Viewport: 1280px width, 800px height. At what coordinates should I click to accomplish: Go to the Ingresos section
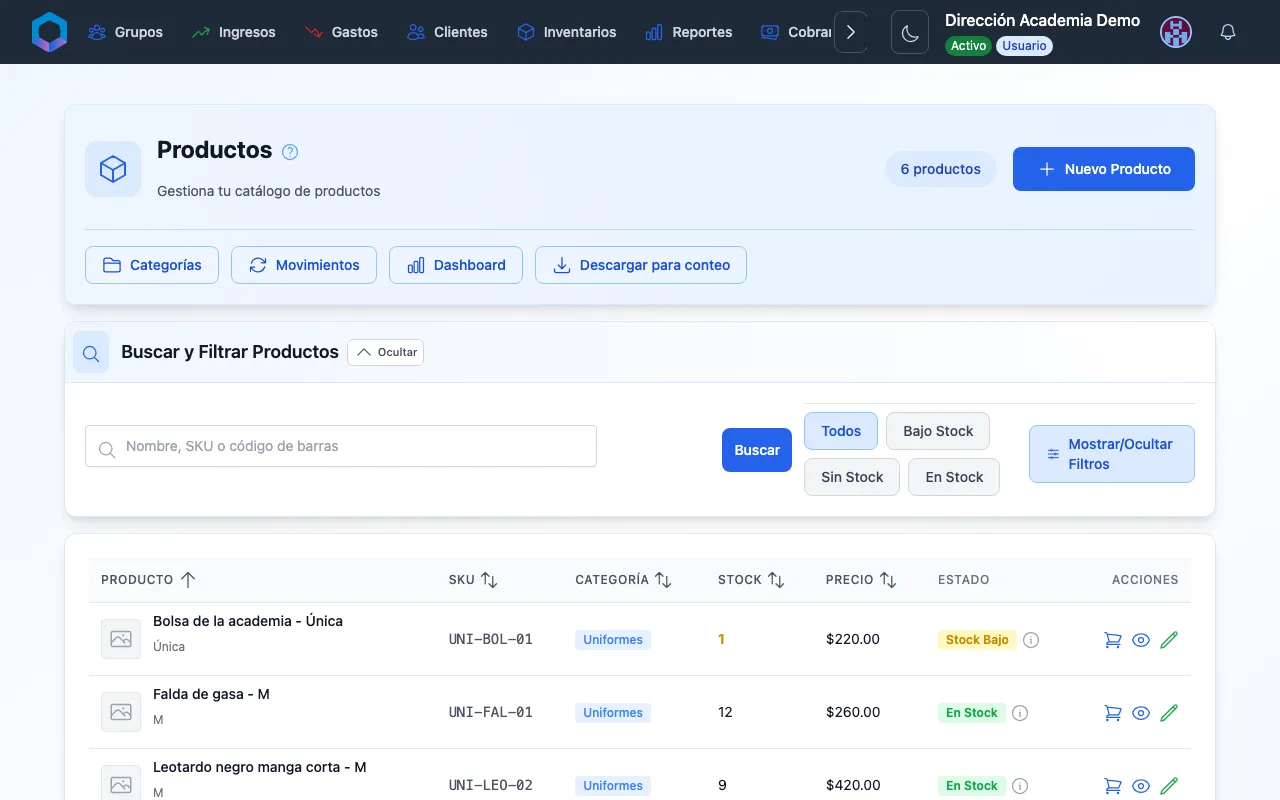[233, 32]
